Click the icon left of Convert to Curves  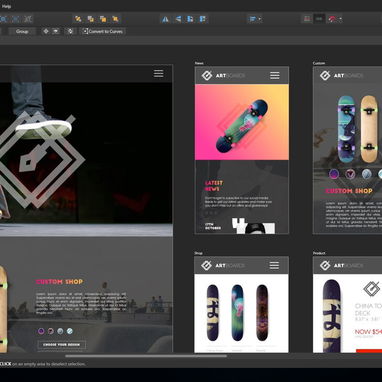(70, 31)
